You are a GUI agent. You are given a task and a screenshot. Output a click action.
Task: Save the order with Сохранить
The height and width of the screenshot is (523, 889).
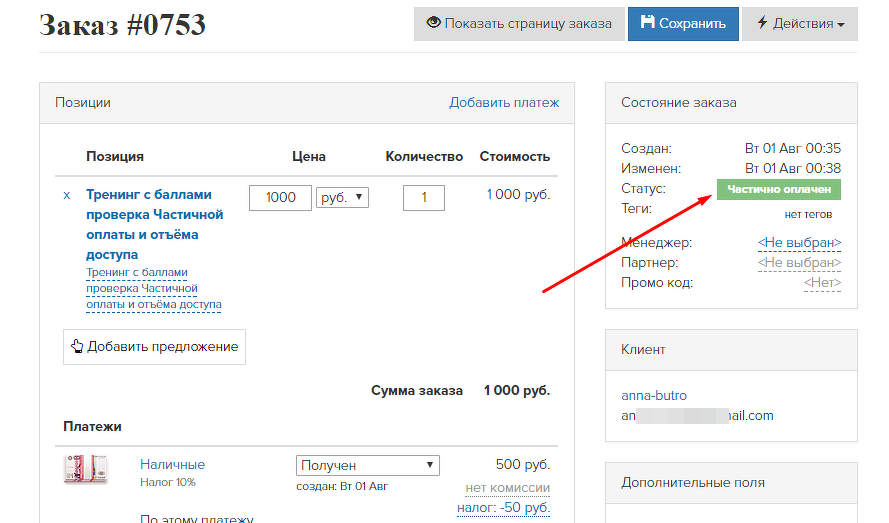pyautogui.click(x=683, y=24)
